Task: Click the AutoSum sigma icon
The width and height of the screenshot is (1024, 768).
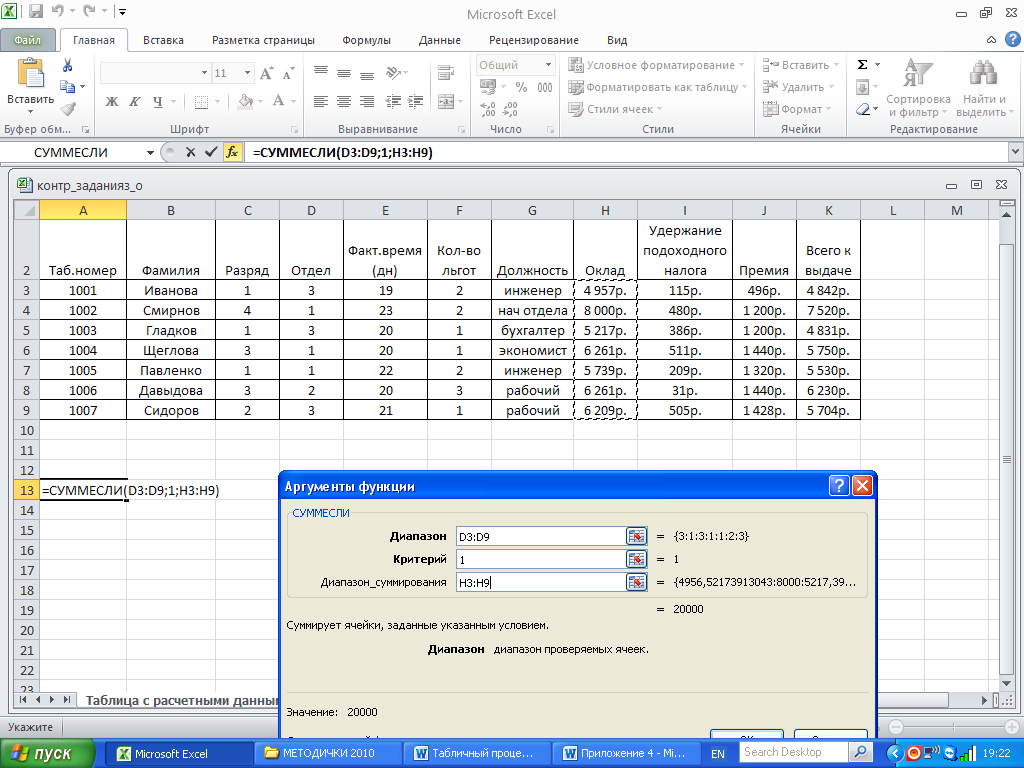Action: pyautogui.click(x=863, y=65)
